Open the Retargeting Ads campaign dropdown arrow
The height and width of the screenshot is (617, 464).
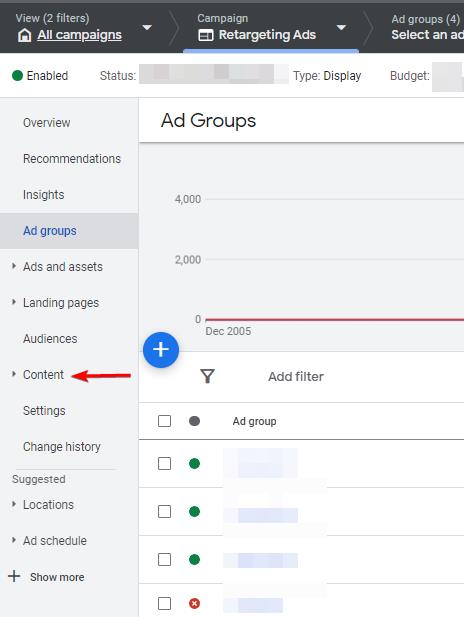(x=341, y=28)
